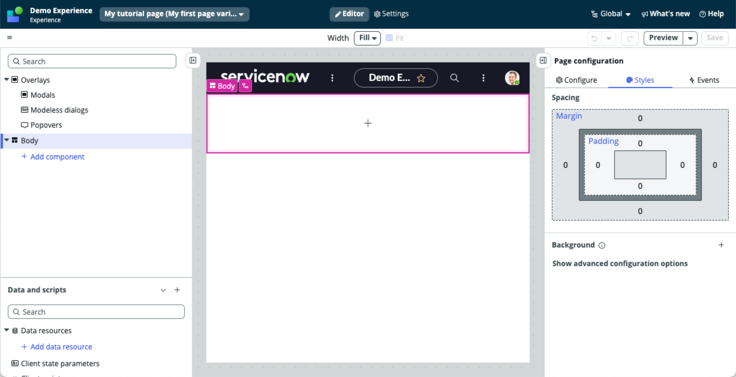Open experience Settings
The width and height of the screenshot is (736, 377).
coord(391,14)
